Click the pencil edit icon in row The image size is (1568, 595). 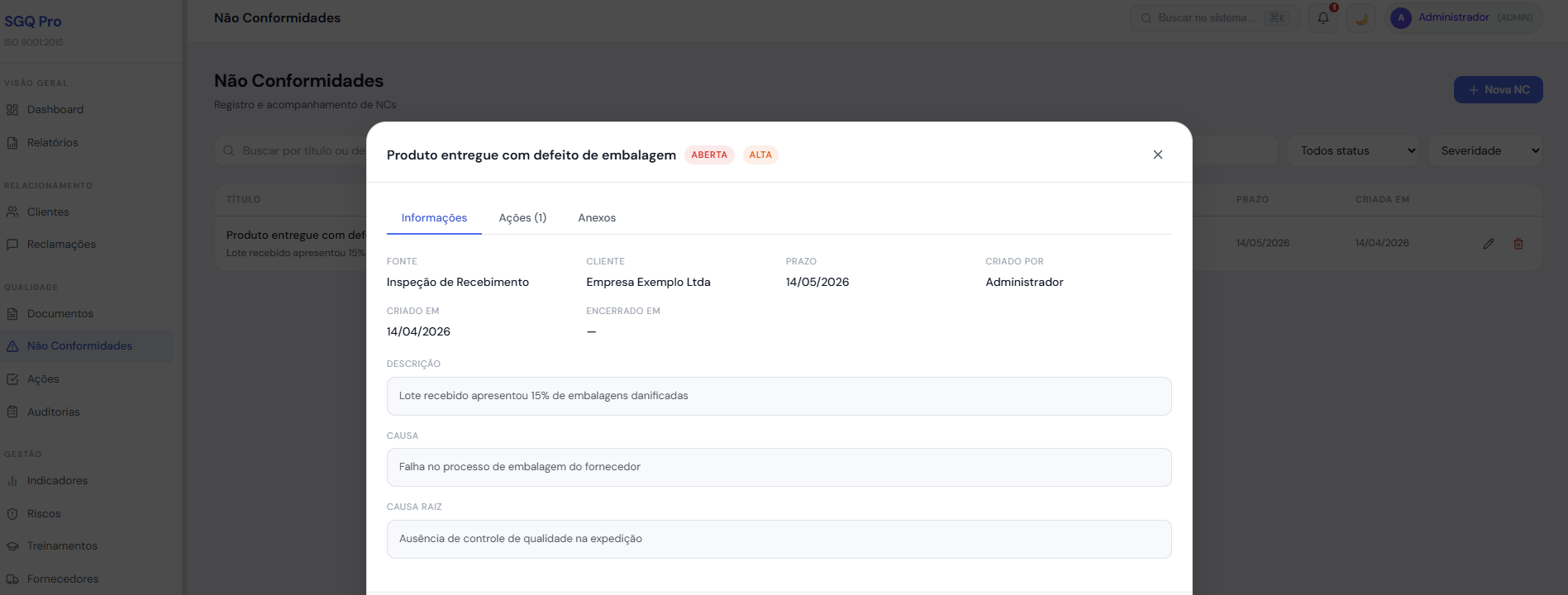[1488, 244]
